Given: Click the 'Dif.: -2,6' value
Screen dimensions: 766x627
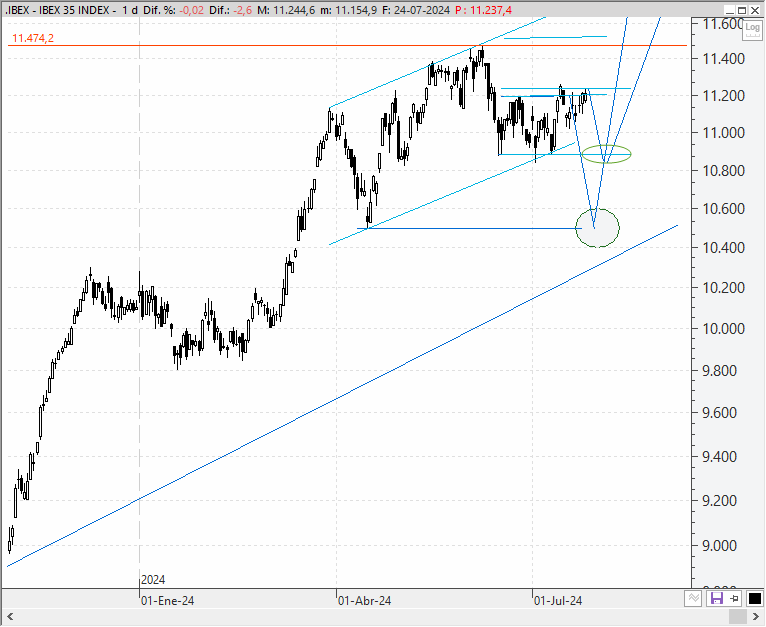Looking at the screenshot, I should [x=231, y=10].
